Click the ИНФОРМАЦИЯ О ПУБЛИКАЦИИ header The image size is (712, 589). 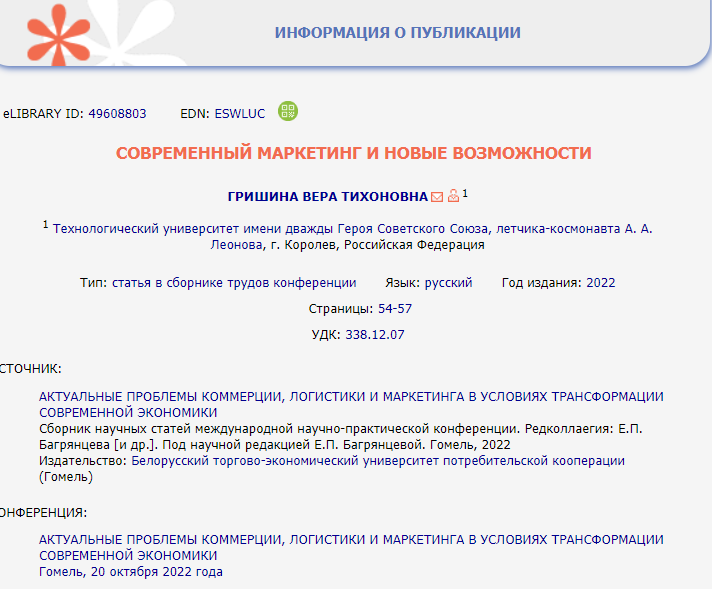[x=397, y=33]
